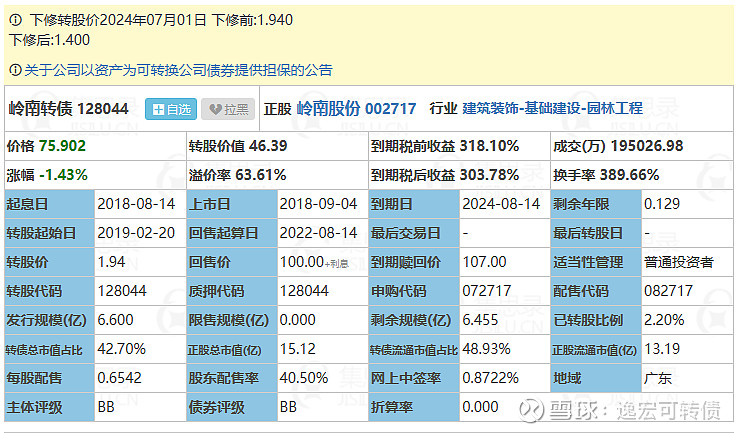The image size is (742, 433).
Task: Select the 回售价 value 100.00
Action: (302, 262)
